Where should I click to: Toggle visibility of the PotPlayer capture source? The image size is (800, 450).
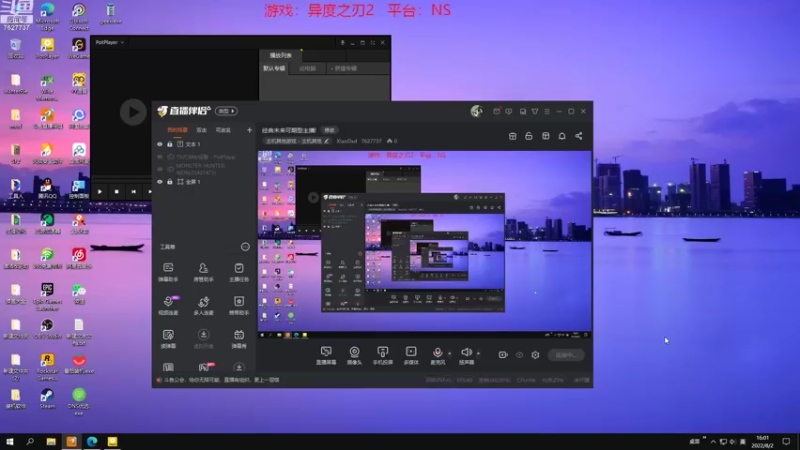tap(160, 157)
